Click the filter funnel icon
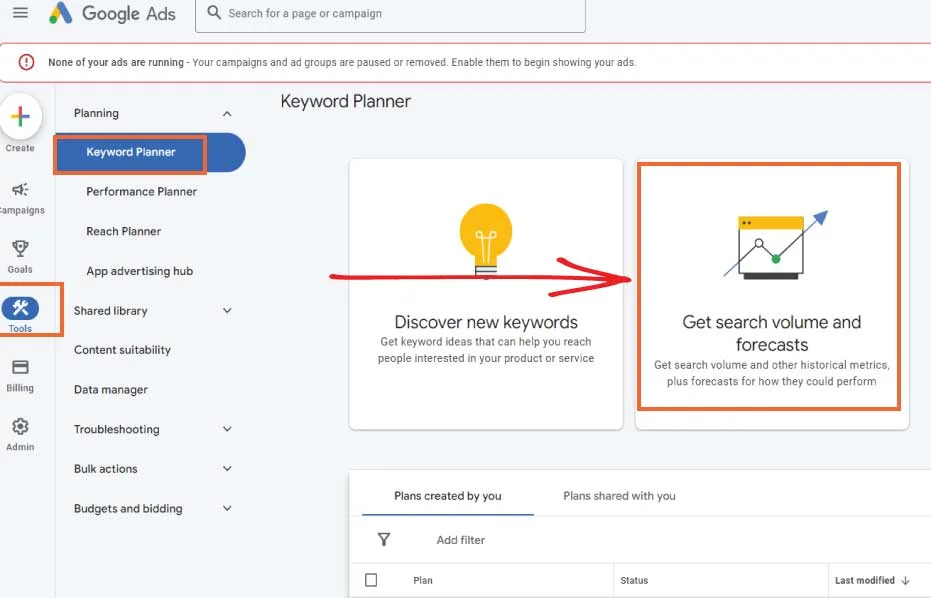Viewport: 931px width, 598px height. [x=384, y=539]
